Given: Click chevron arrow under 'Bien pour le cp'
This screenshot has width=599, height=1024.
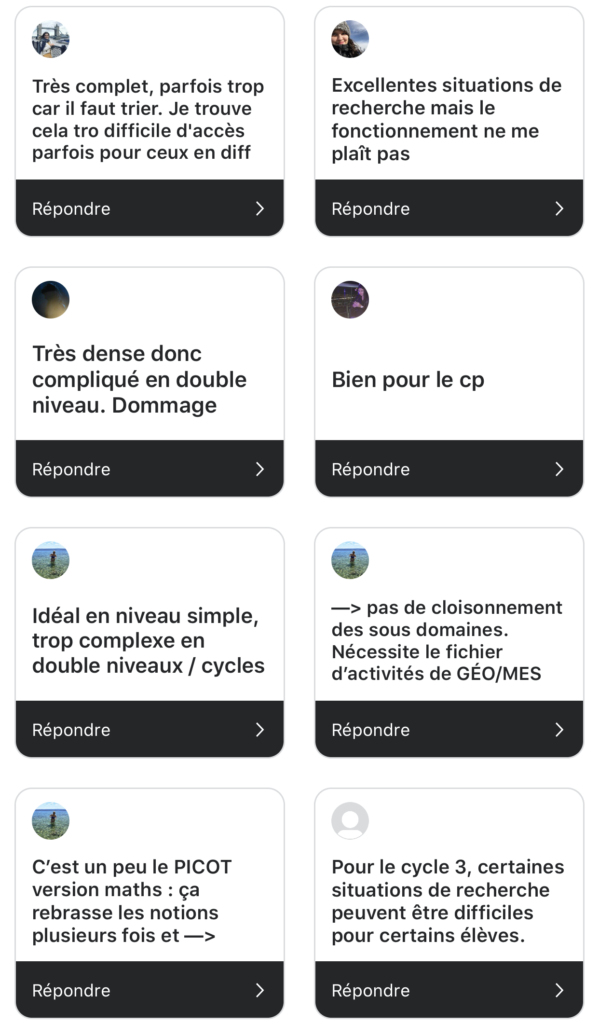Looking at the screenshot, I should pos(559,469).
